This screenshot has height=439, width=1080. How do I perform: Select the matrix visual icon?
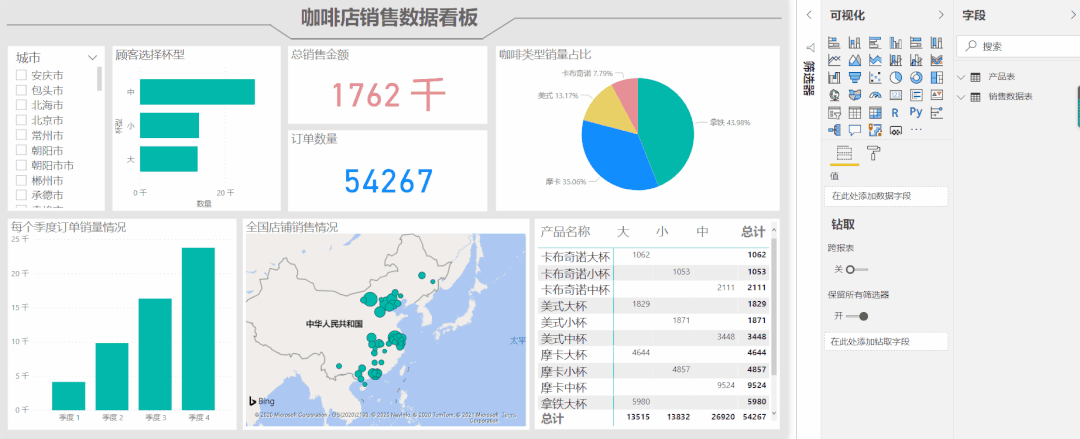pos(875,112)
